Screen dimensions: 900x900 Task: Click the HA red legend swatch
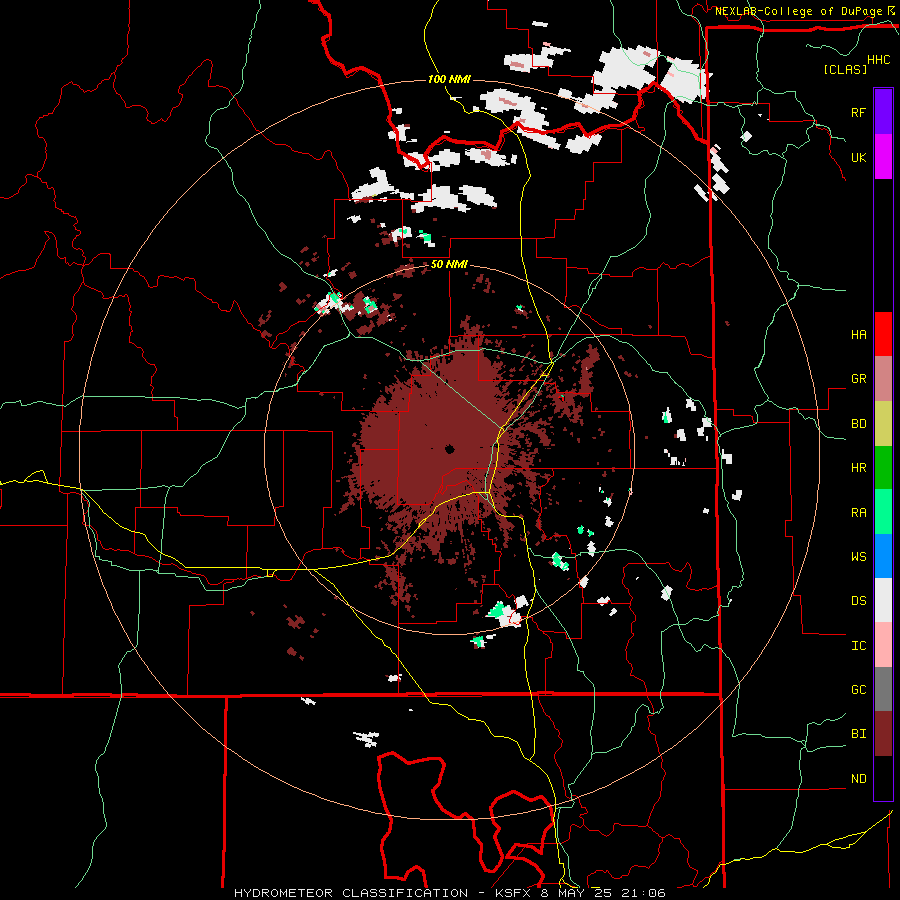click(x=883, y=334)
